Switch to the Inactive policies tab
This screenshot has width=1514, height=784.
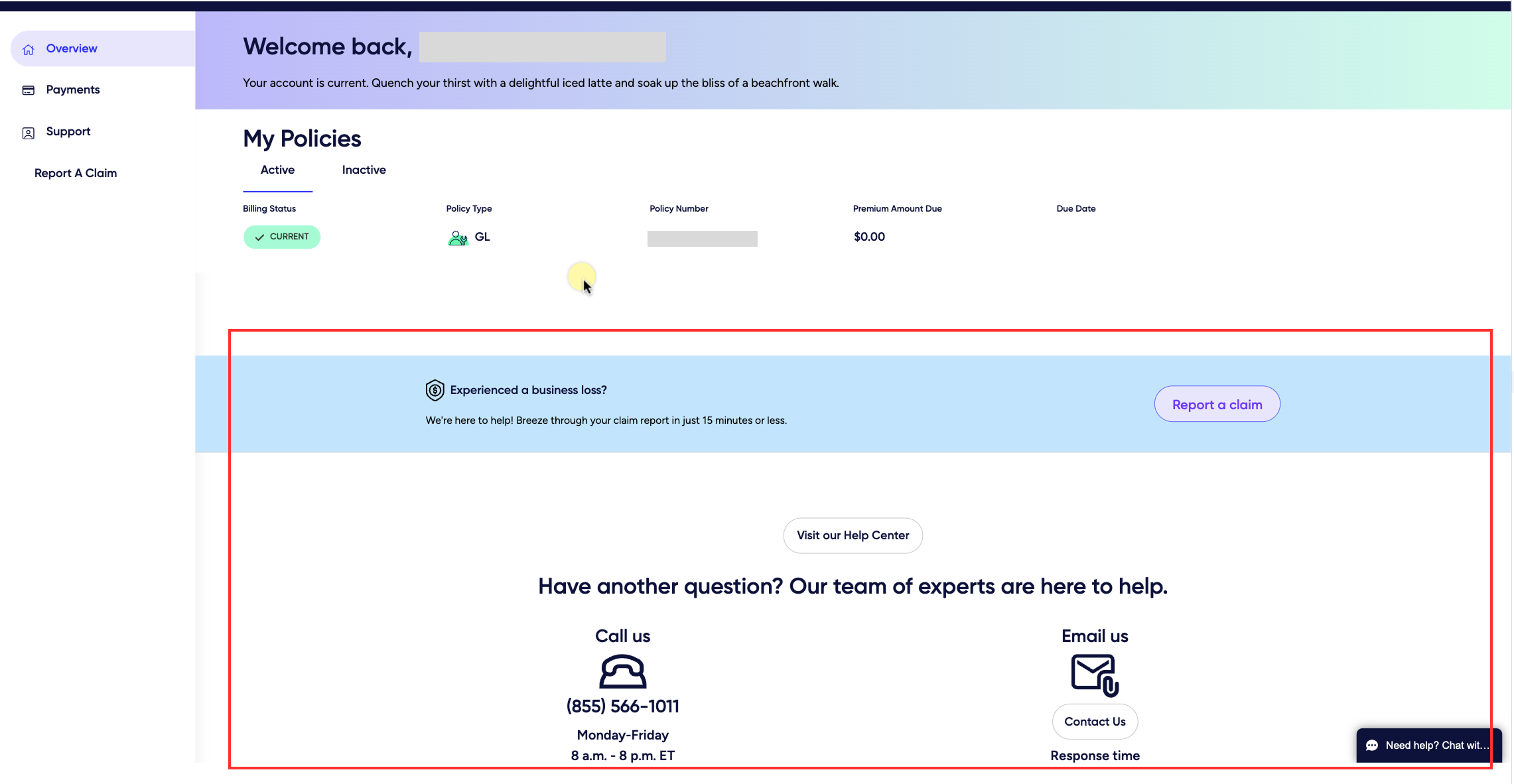364,170
